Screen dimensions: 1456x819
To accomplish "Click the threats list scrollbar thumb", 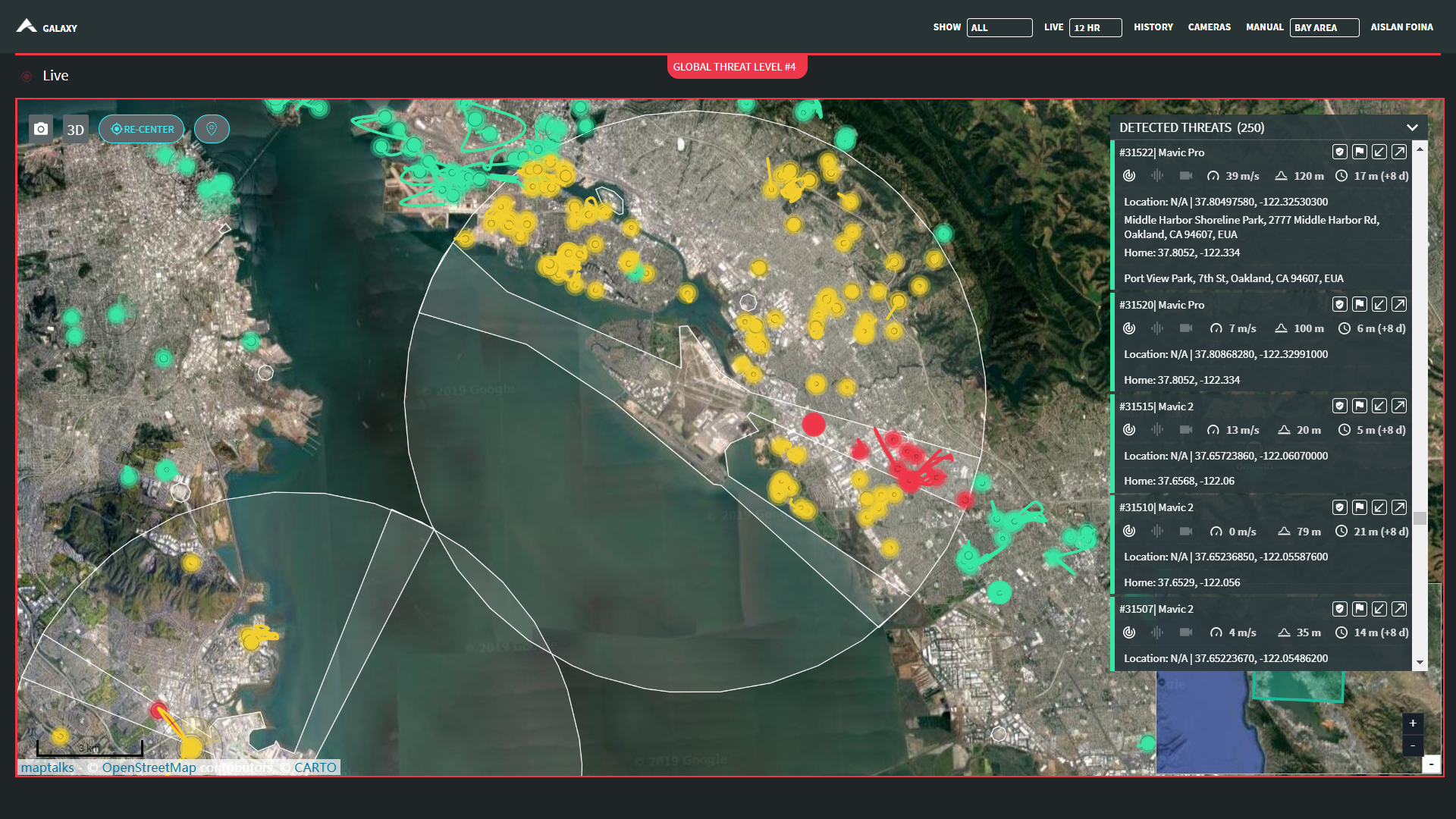I will tap(1420, 518).
